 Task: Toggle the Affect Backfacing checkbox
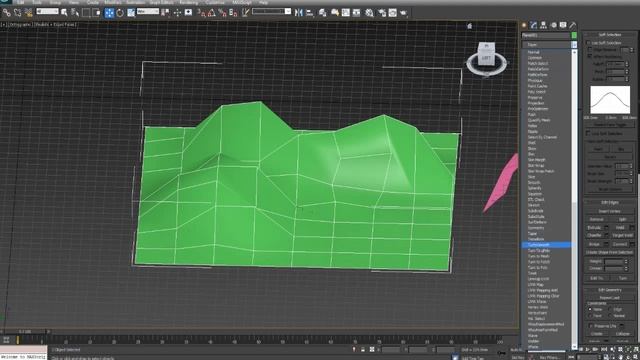tap(589, 56)
